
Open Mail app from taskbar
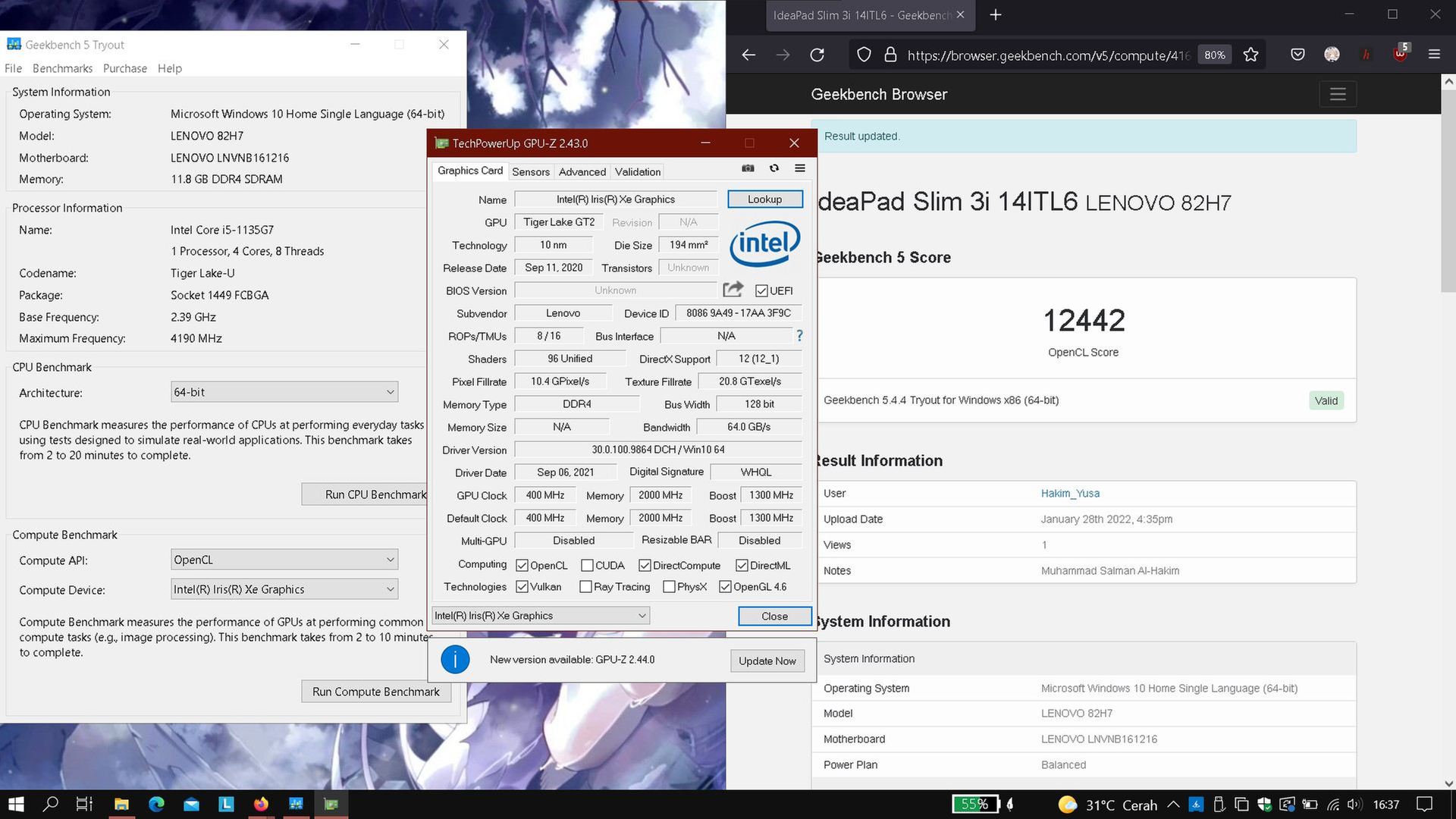point(191,805)
